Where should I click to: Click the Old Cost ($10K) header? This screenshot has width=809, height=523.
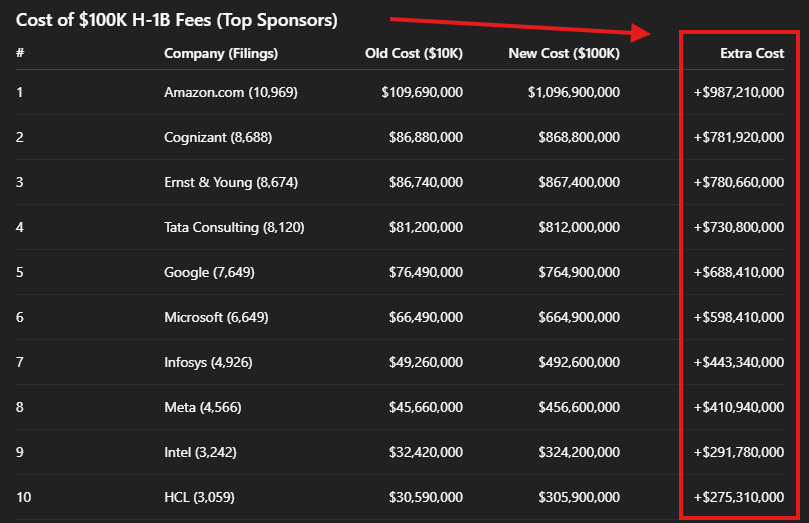[414, 54]
